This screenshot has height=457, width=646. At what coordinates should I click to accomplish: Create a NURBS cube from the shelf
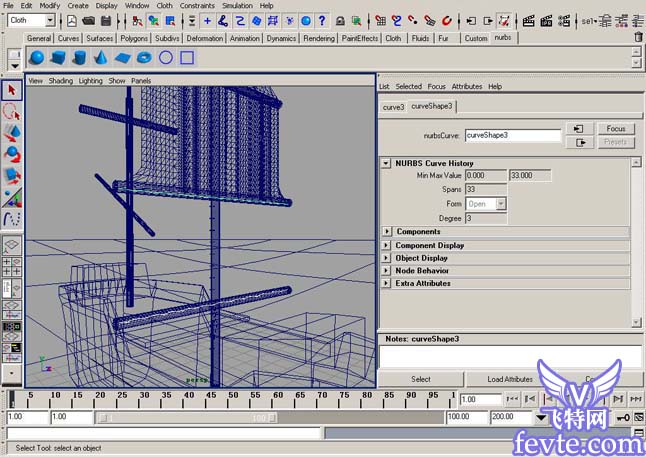(x=58, y=58)
